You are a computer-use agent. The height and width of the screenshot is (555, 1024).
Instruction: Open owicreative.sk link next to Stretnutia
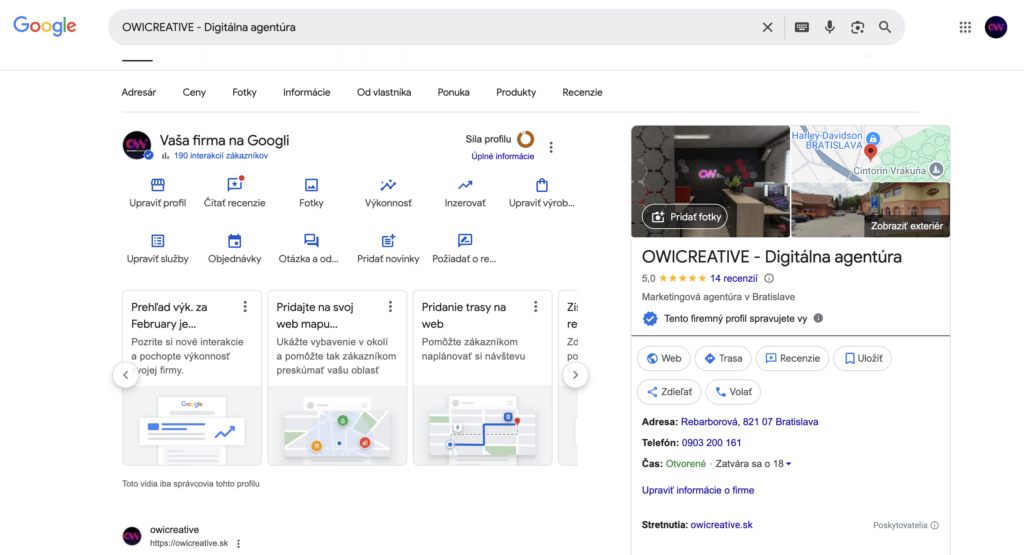coord(722,525)
